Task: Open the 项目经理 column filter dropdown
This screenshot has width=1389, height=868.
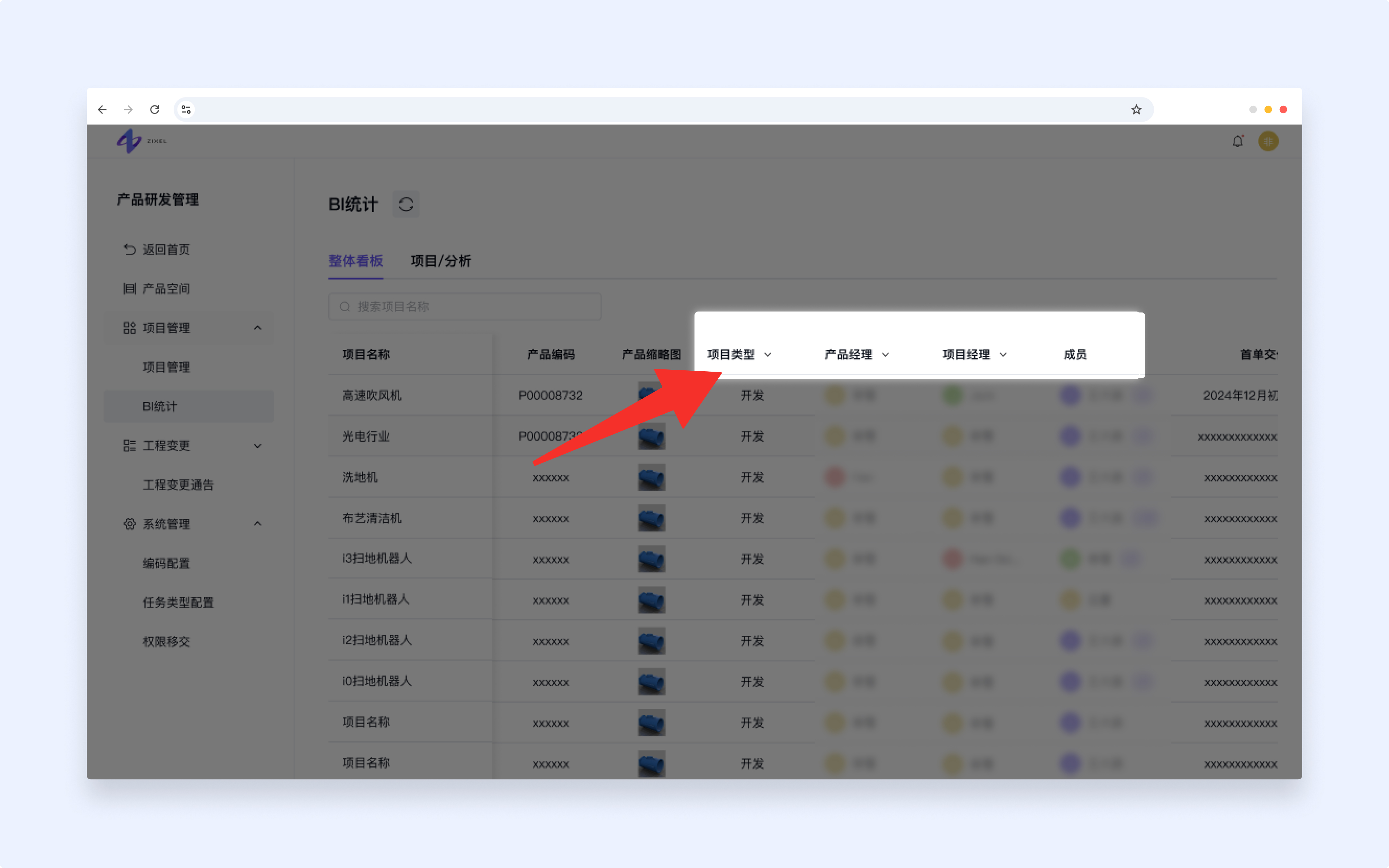Action: click(x=1003, y=355)
